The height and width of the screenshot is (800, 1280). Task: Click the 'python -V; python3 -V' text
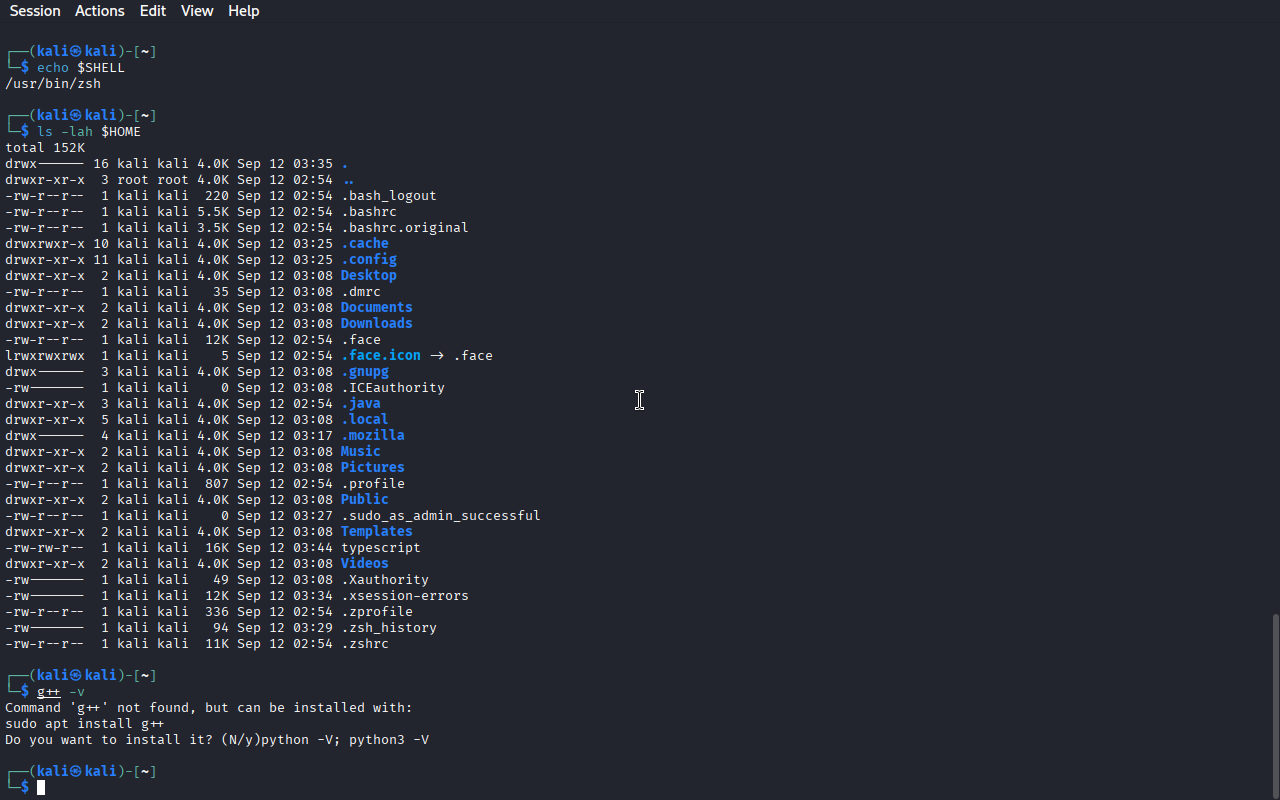pos(345,740)
